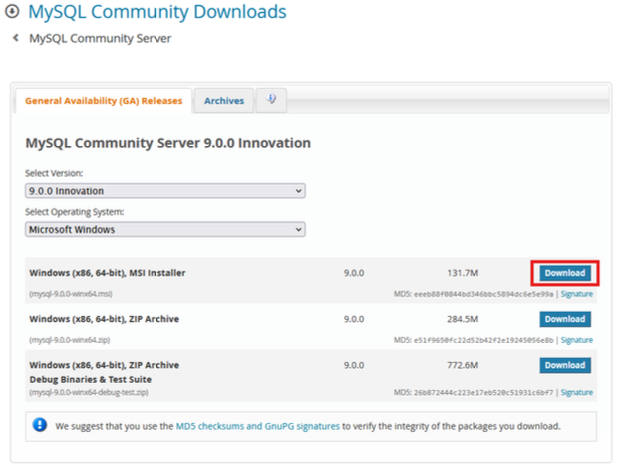Open the Select Version dropdown
The width and height of the screenshot is (617, 467).
pyautogui.click(x=165, y=191)
